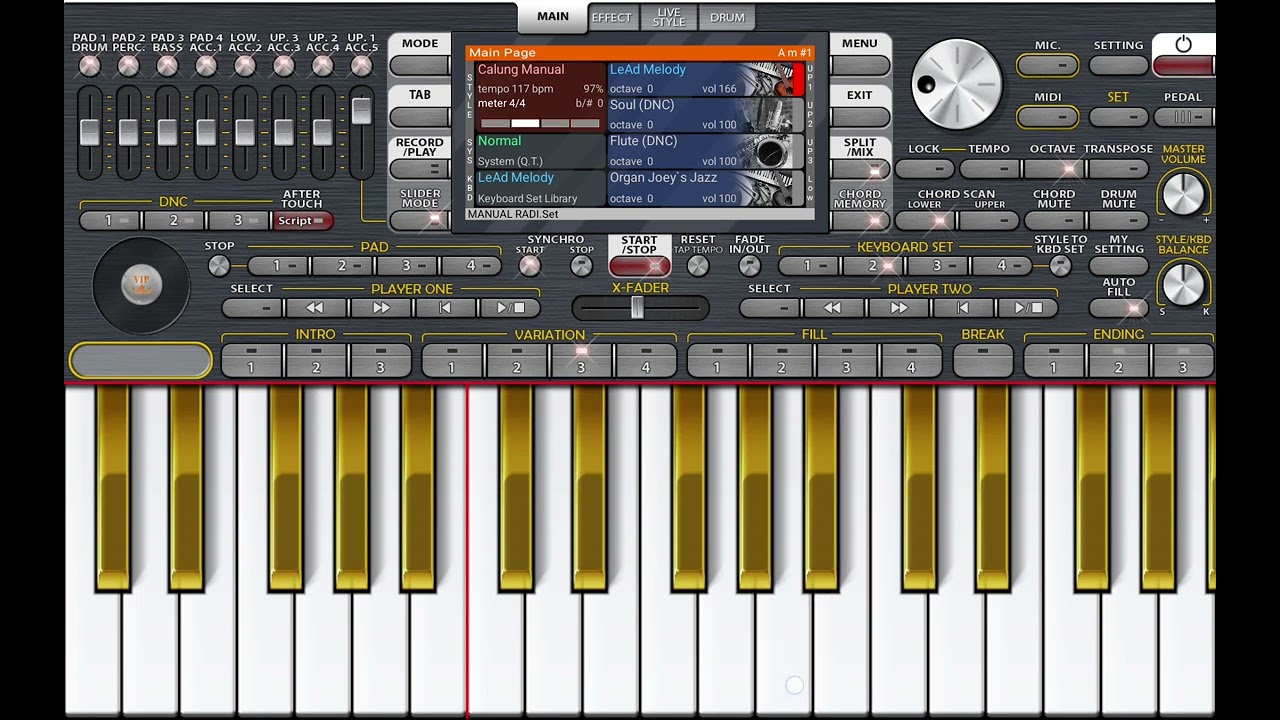
Task: Toggle the MIDI button
Action: 1047,117
